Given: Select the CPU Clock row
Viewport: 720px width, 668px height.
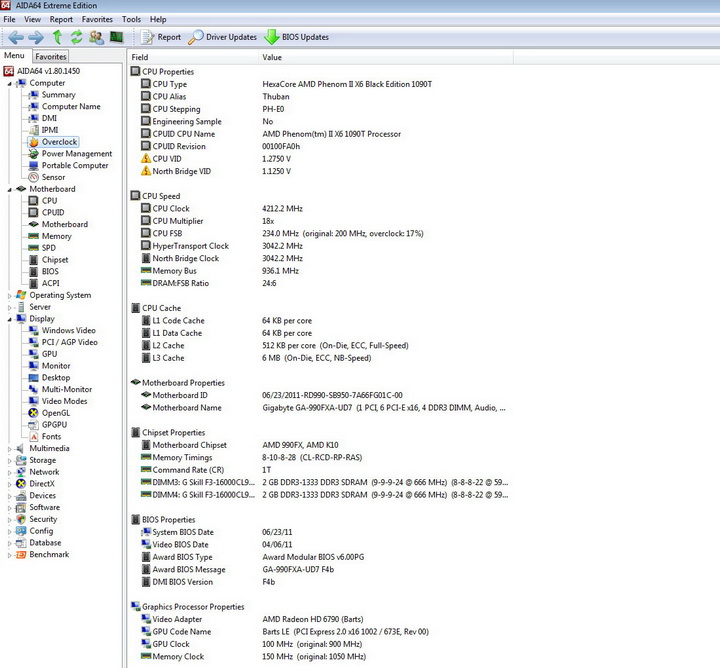Looking at the screenshot, I should point(321,208).
